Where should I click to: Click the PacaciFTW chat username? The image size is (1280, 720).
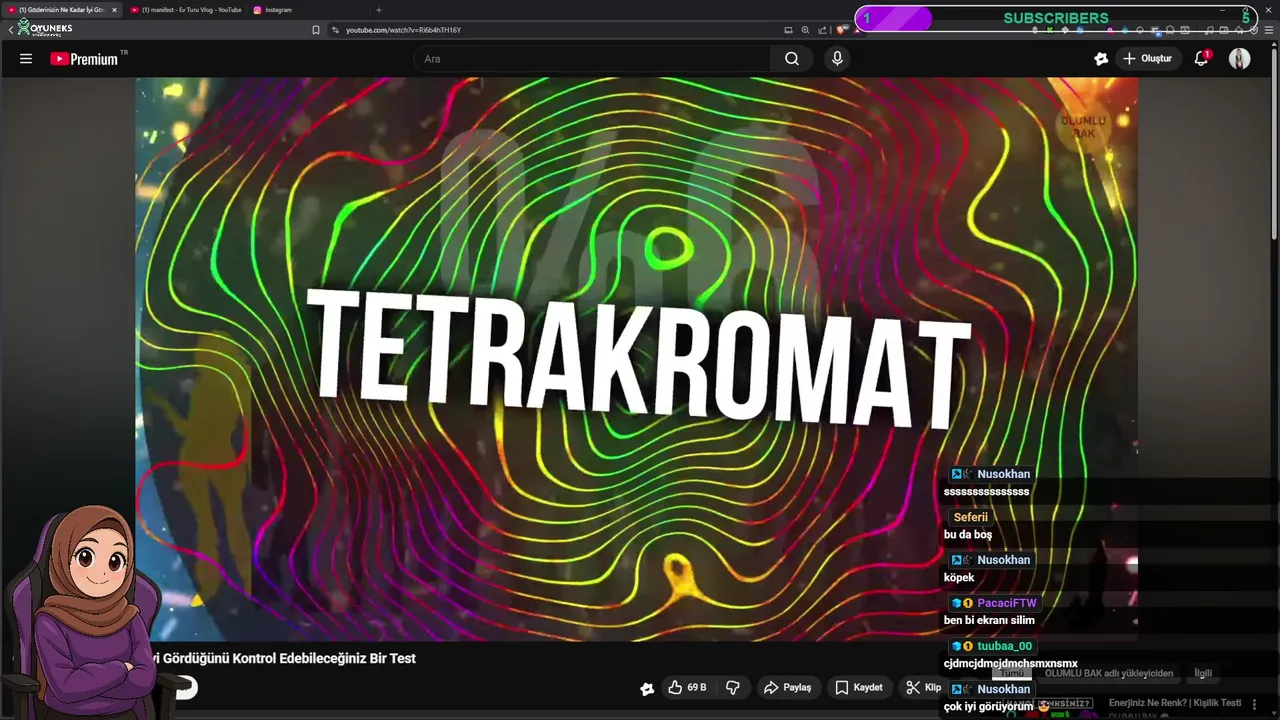point(1007,603)
